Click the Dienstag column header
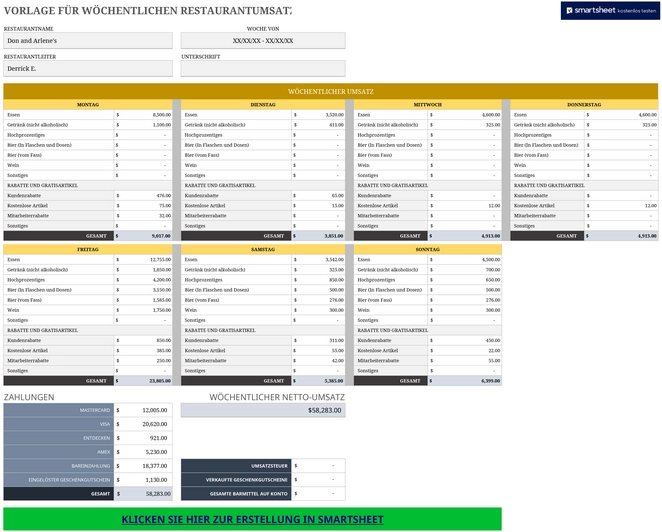 click(263, 105)
